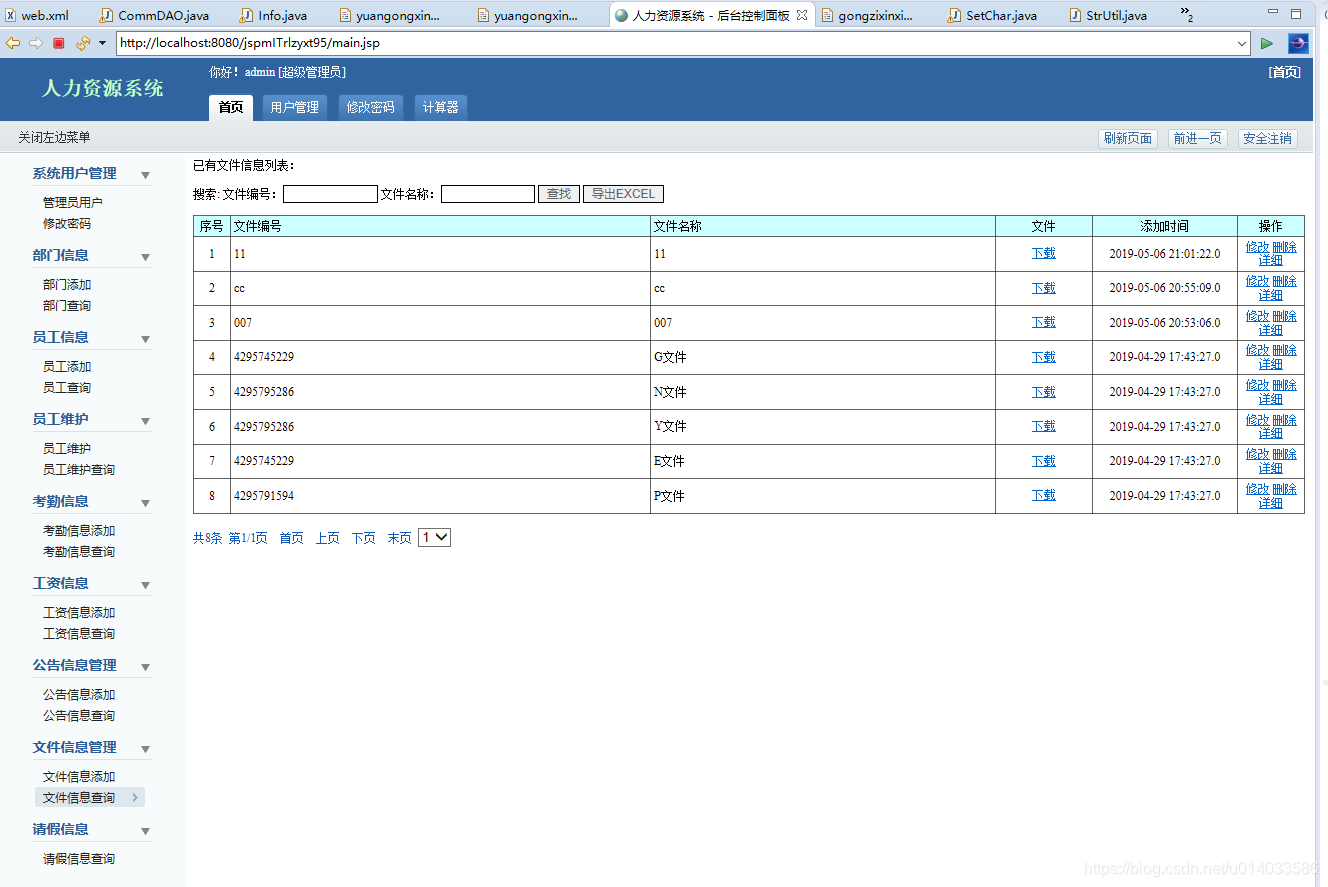Open the external browser icon beside go arrow

click(1298, 43)
